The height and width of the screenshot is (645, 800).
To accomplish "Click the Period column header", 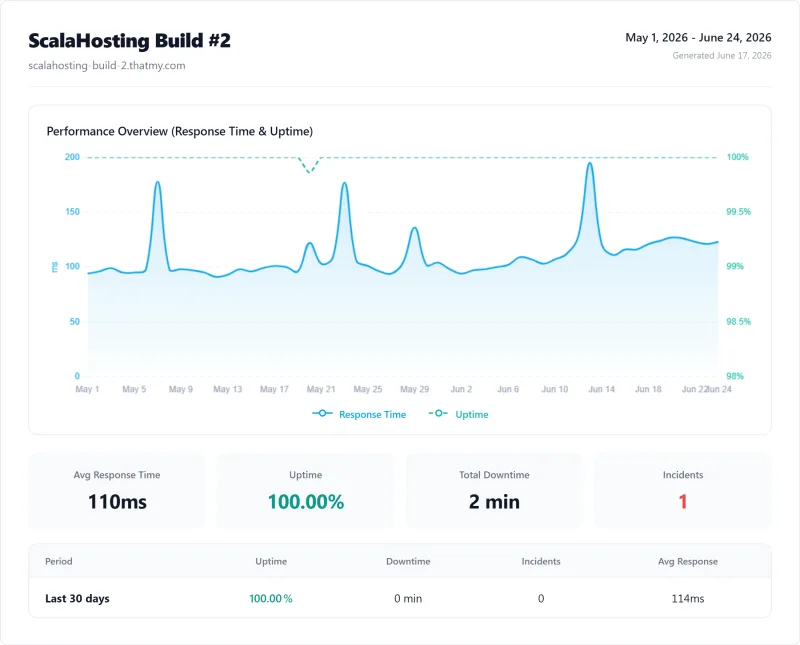I will (x=59, y=561).
